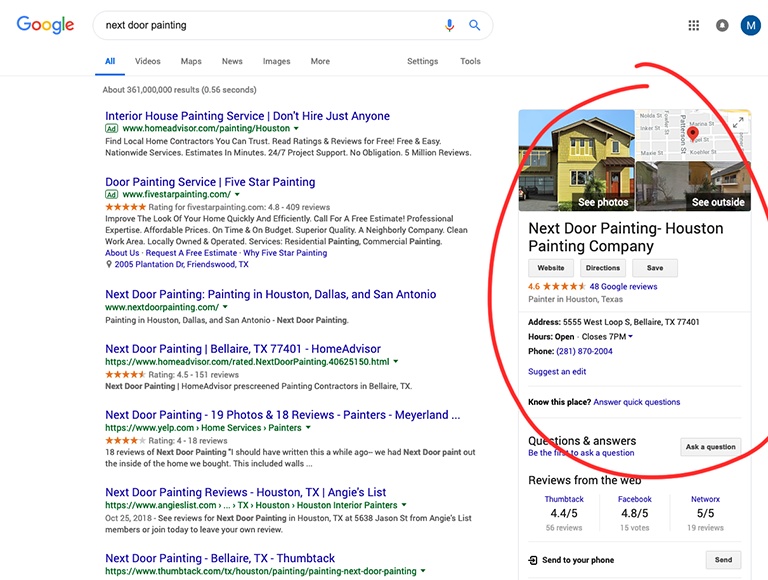Viewport: 768px width, 580px height.
Task: Expand homeadvisor ad URL dropdown arrow
Action: point(296,128)
